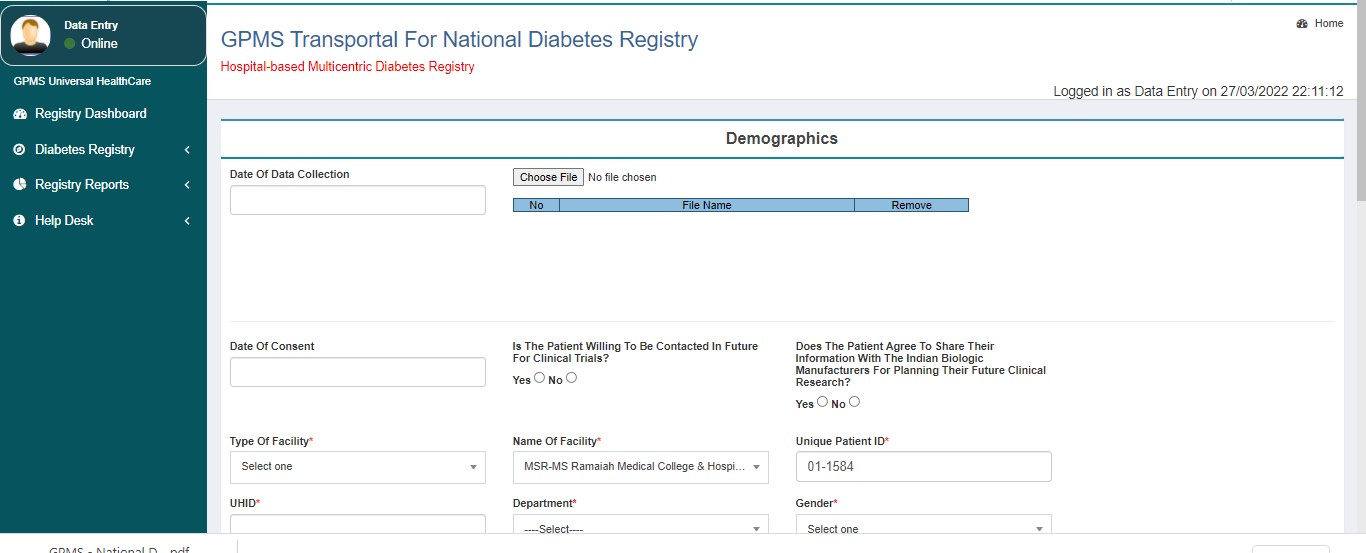The width and height of the screenshot is (1366, 553).
Task: Click the Registry Reports pie chart icon
Action: coord(19,185)
